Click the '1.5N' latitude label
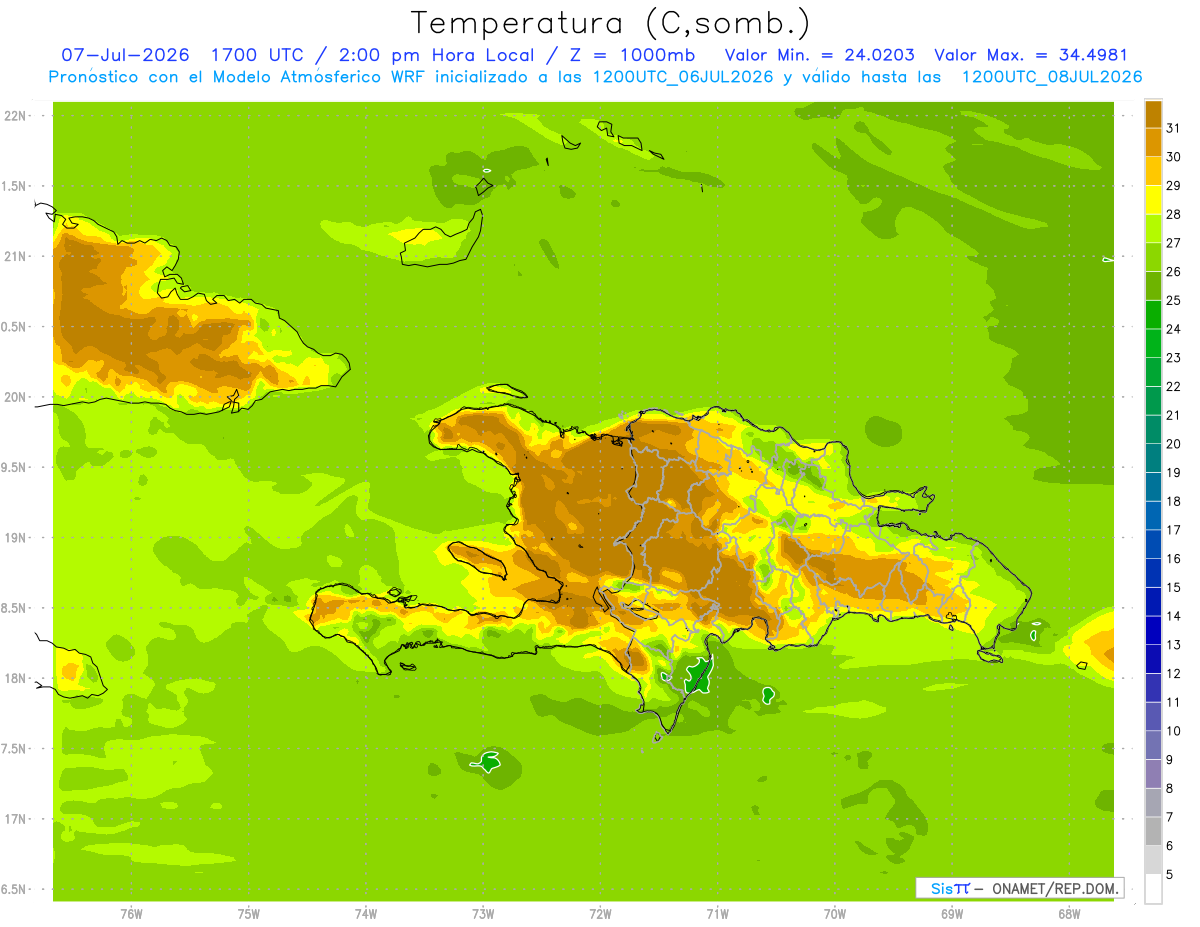Screen dimensions: 1200x927 click(15, 186)
